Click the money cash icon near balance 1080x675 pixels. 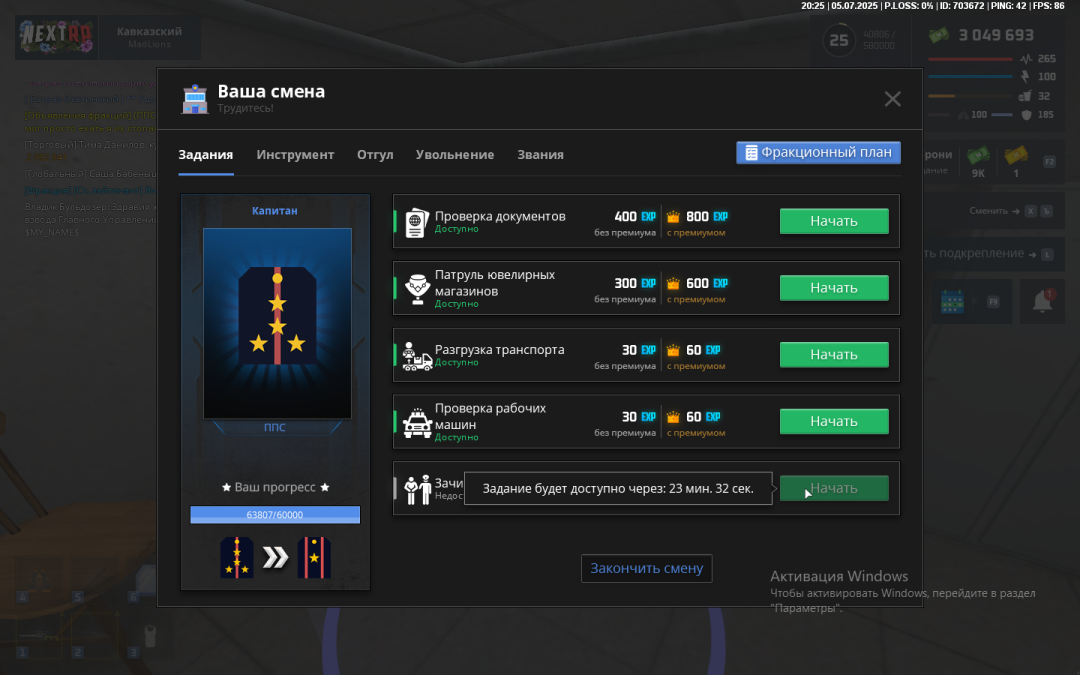[939, 35]
